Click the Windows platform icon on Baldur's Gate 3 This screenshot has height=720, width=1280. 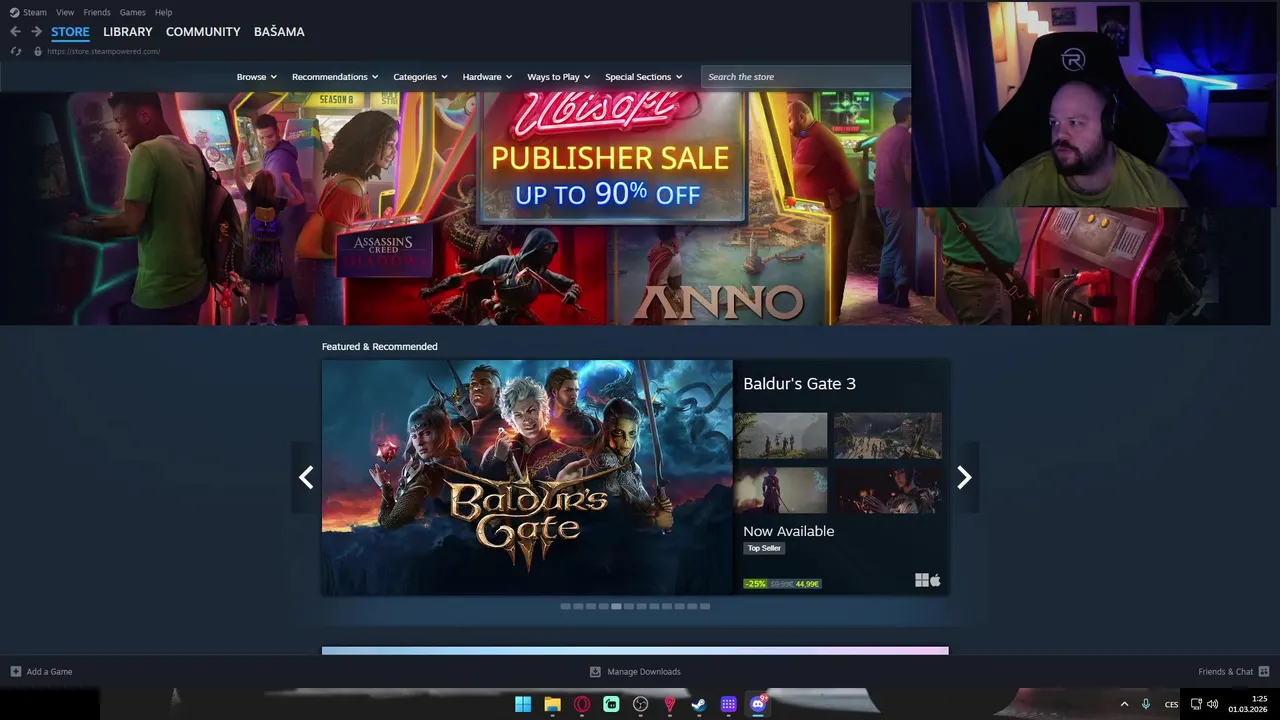[922, 580]
